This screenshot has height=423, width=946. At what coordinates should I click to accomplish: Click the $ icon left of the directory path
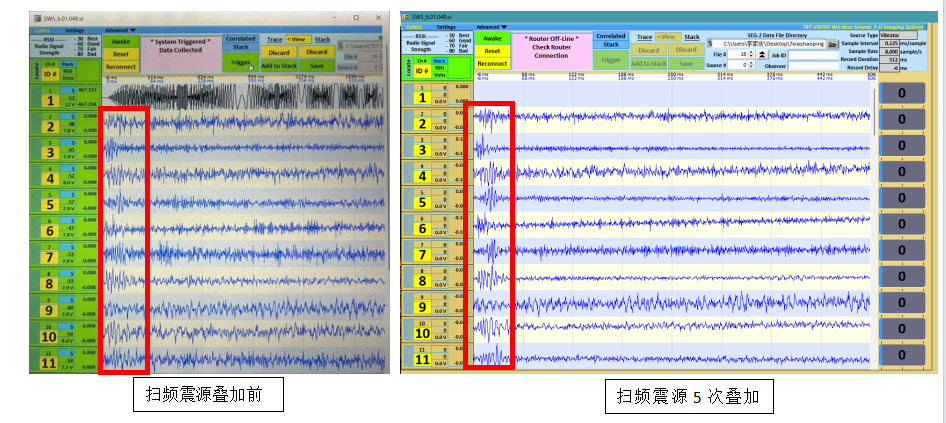pyautogui.click(x=710, y=45)
